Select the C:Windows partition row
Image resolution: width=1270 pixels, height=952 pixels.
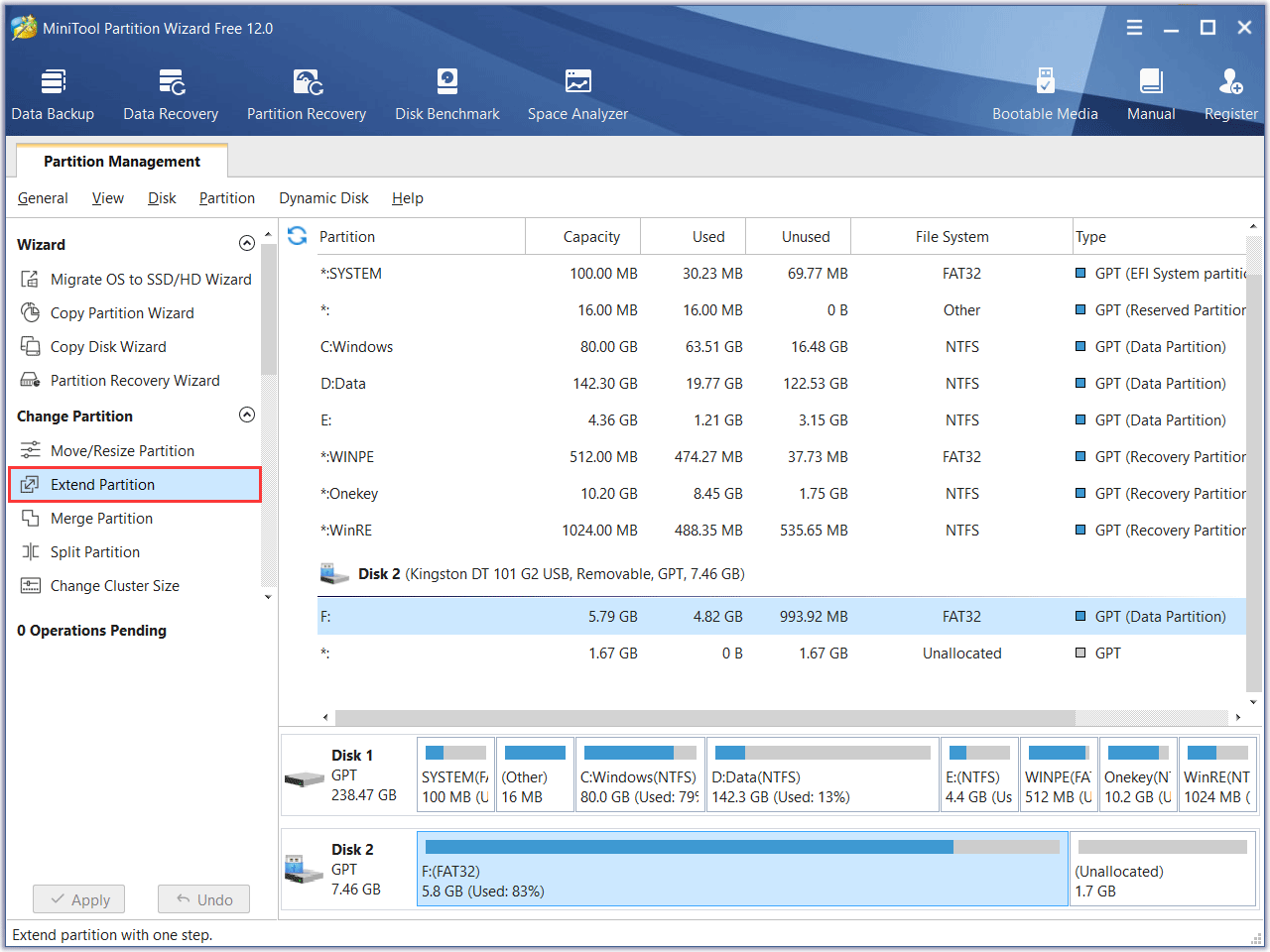(x=782, y=347)
